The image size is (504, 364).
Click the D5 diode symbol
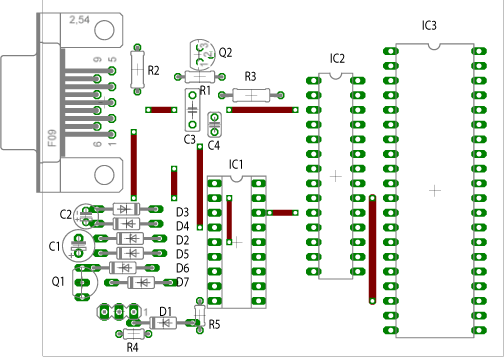click(130, 253)
